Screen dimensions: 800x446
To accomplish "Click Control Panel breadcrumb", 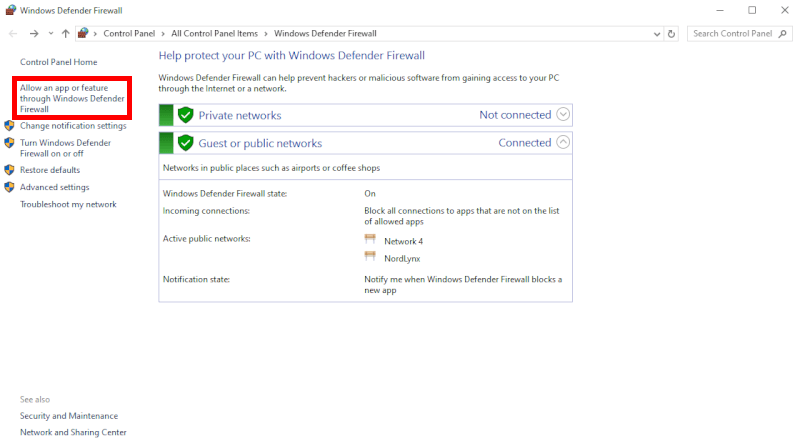I will (129, 33).
